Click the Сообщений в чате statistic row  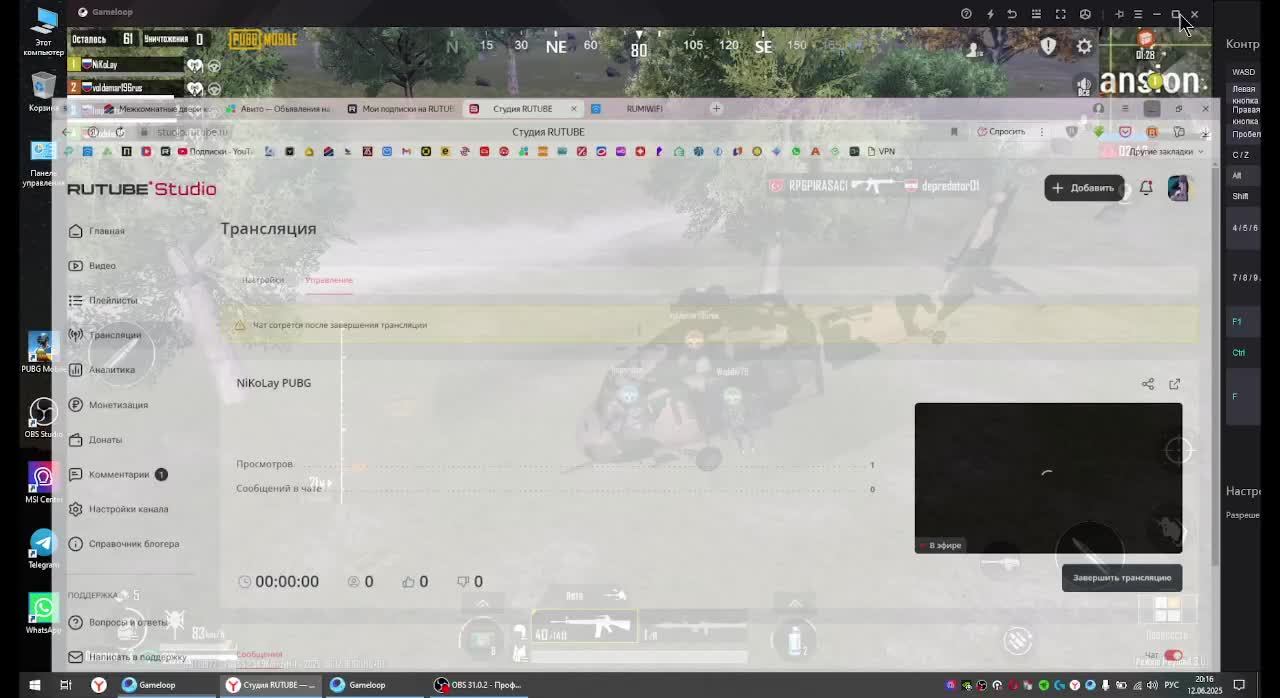click(555, 489)
